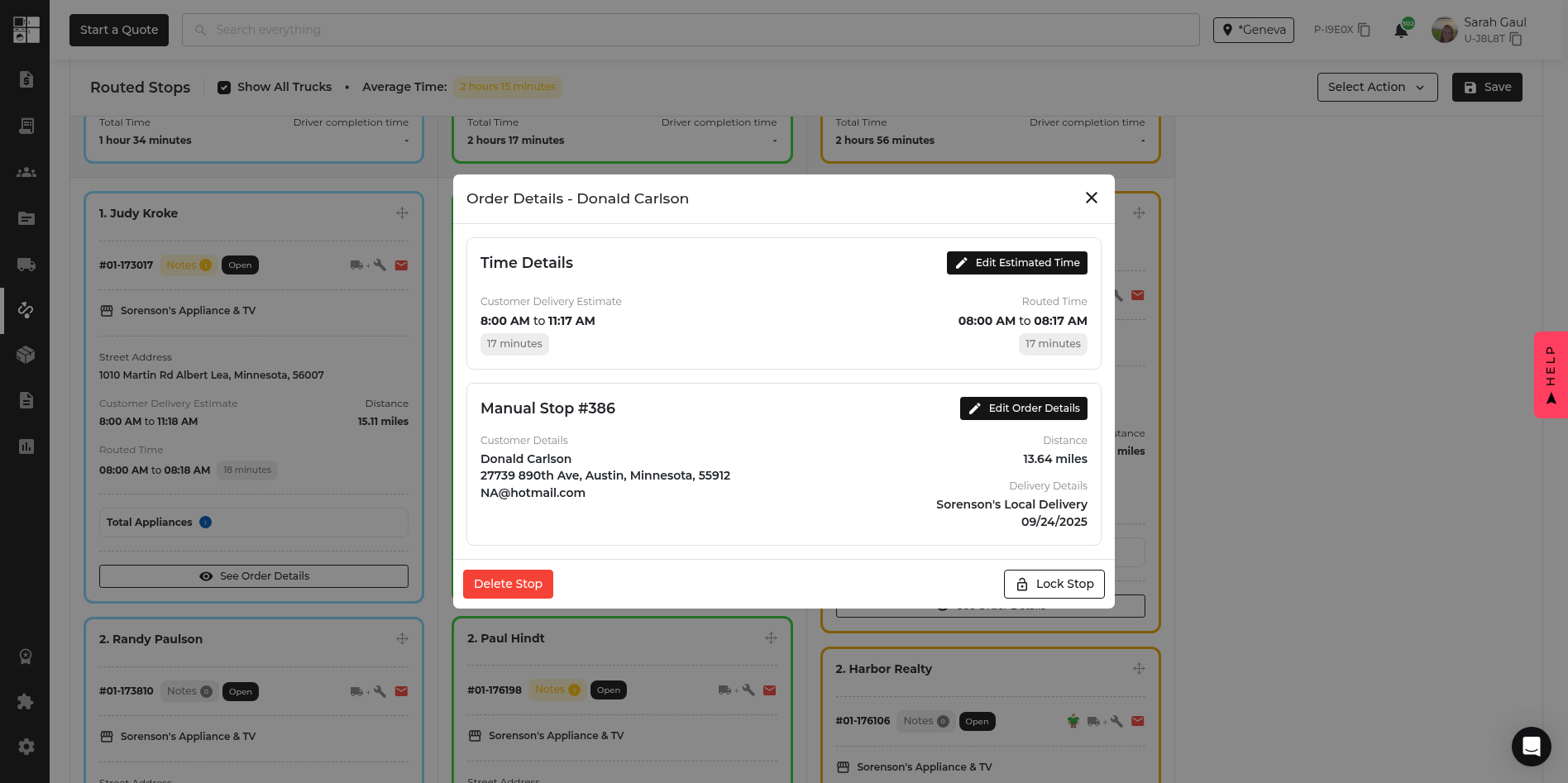The height and width of the screenshot is (783, 1568).
Task: Open the Geneva location selector
Action: [1253, 30]
